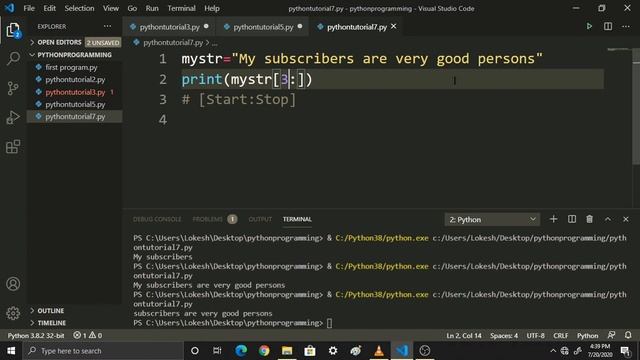The width and height of the screenshot is (640, 360).
Task: Open the terminal selector dropdown 2: Python
Action: coord(492,220)
